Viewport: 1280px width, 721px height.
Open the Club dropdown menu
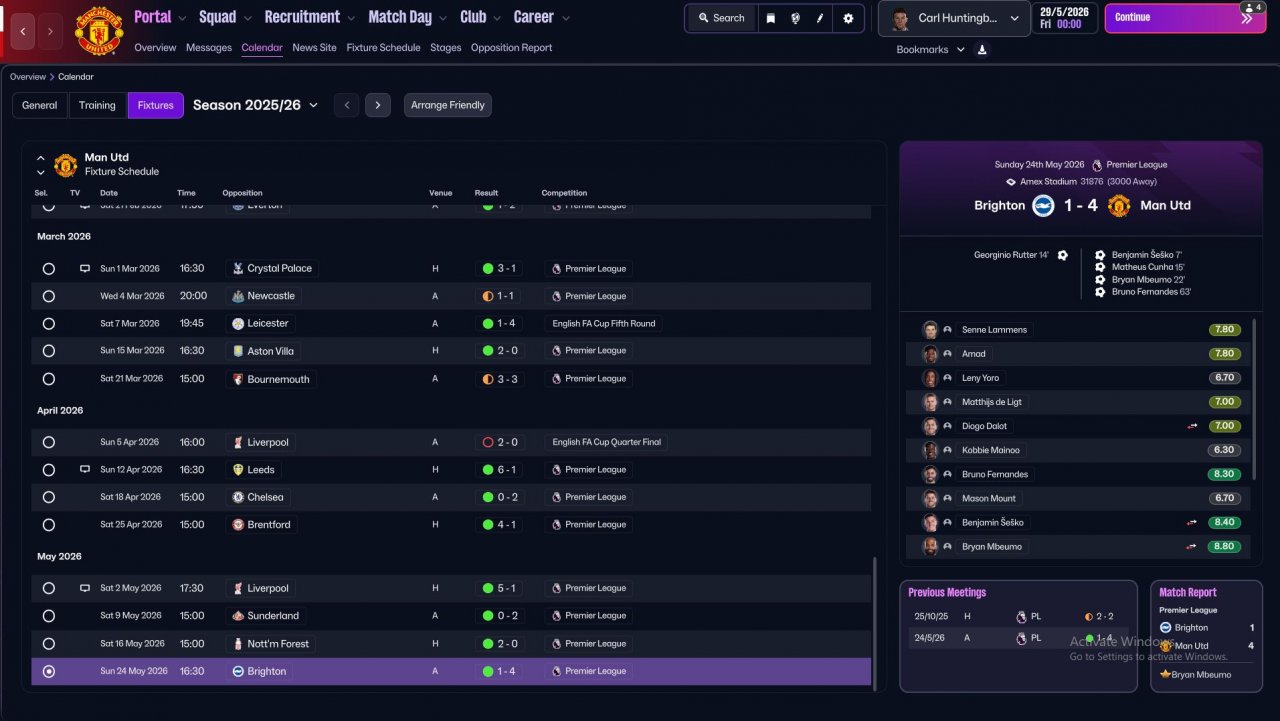pyautogui.click(x=481, y=17)
